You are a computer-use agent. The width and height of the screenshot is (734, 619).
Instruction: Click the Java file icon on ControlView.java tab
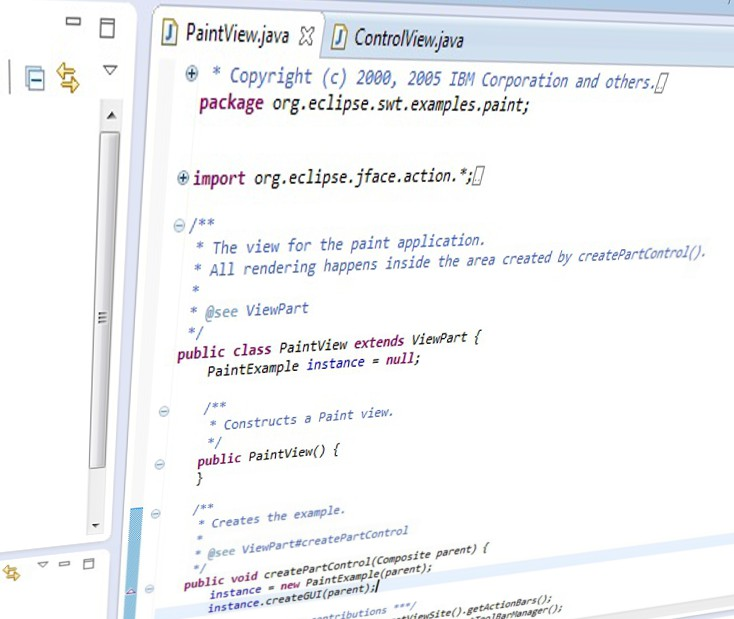coord(339,37)
